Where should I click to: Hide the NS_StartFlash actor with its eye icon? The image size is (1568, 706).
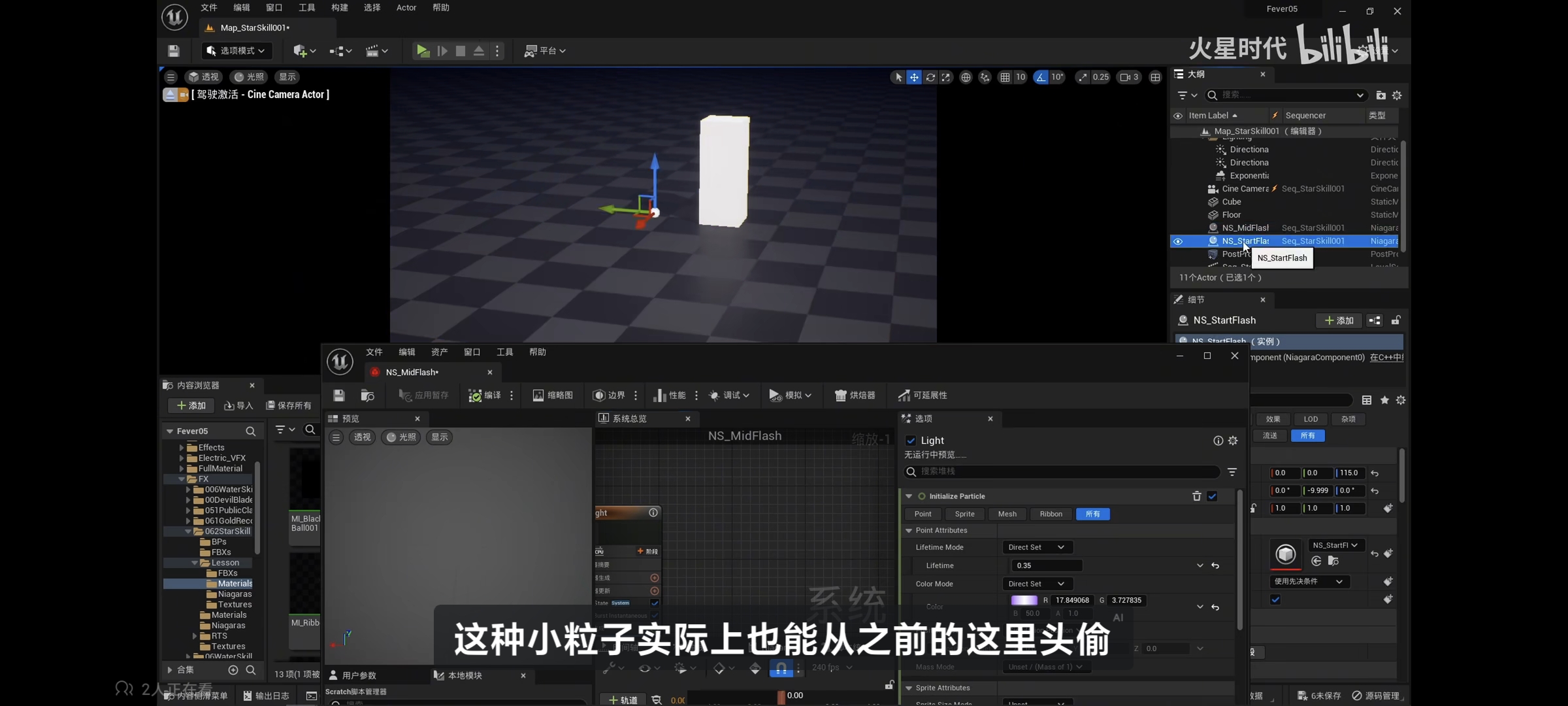1178,241
